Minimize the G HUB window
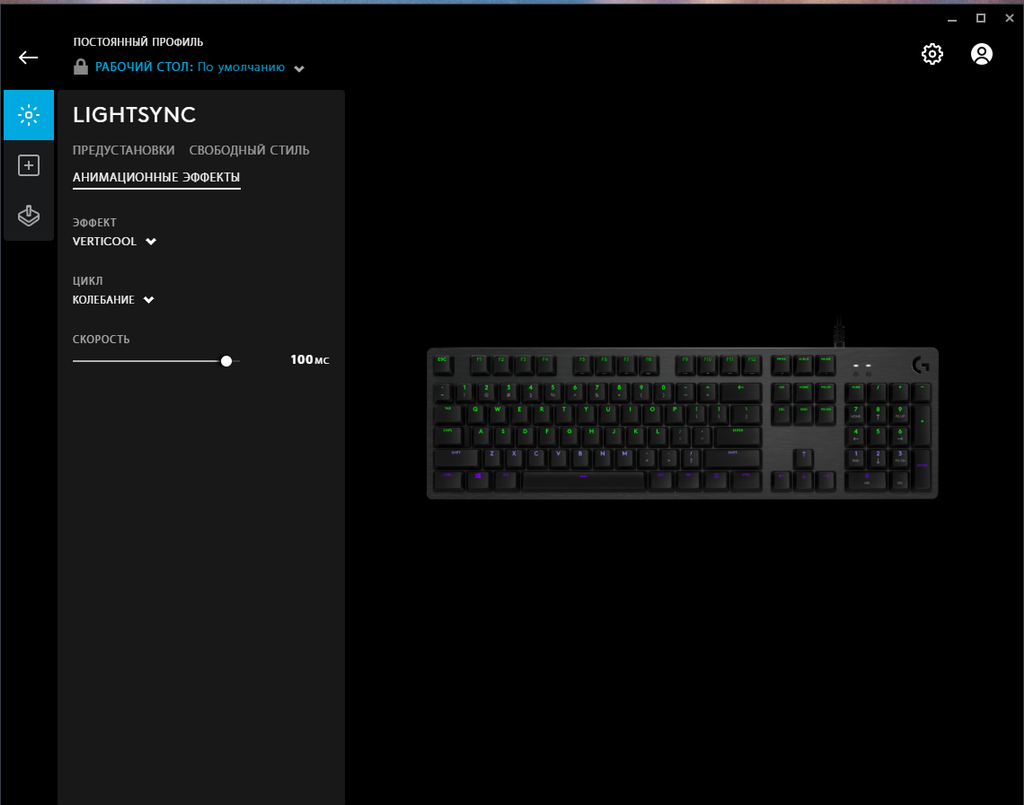1024x805 pixels. click(x=952, y=19)
